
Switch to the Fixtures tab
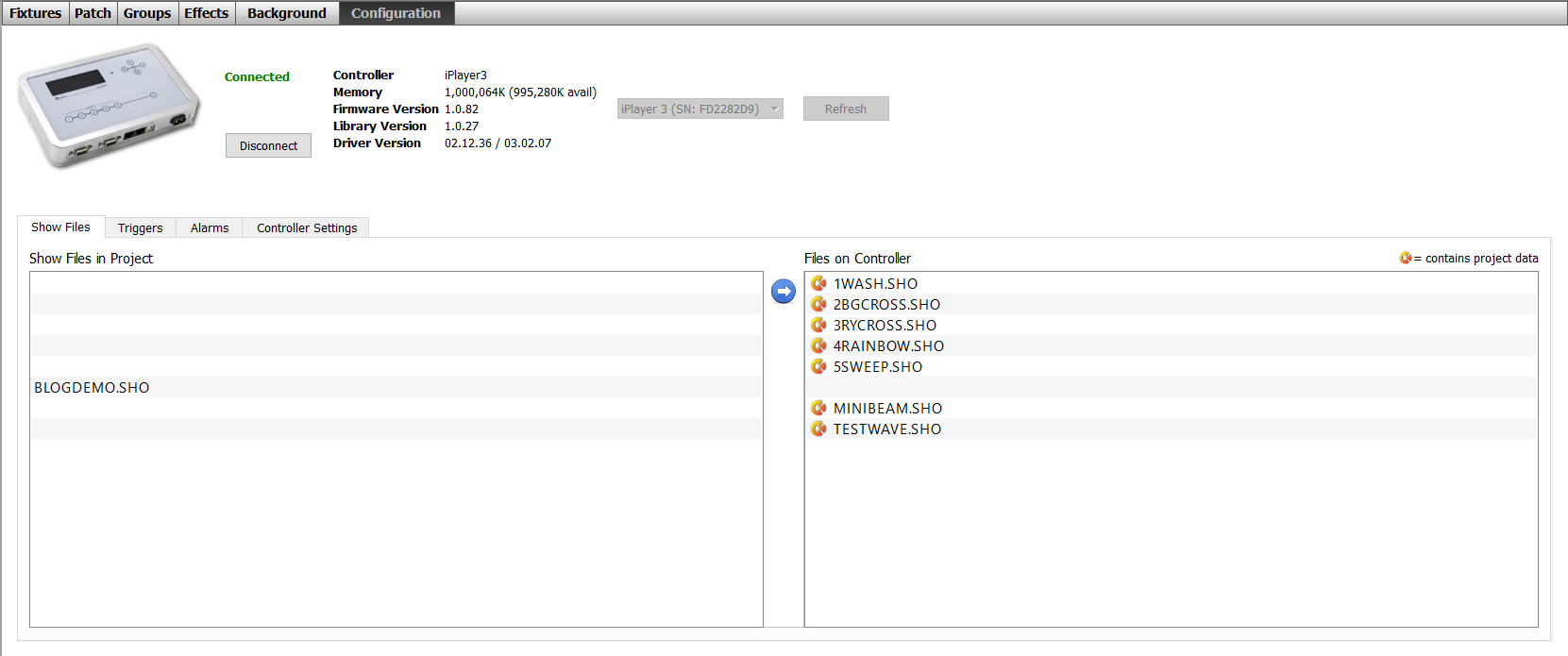tap(35, 13)
